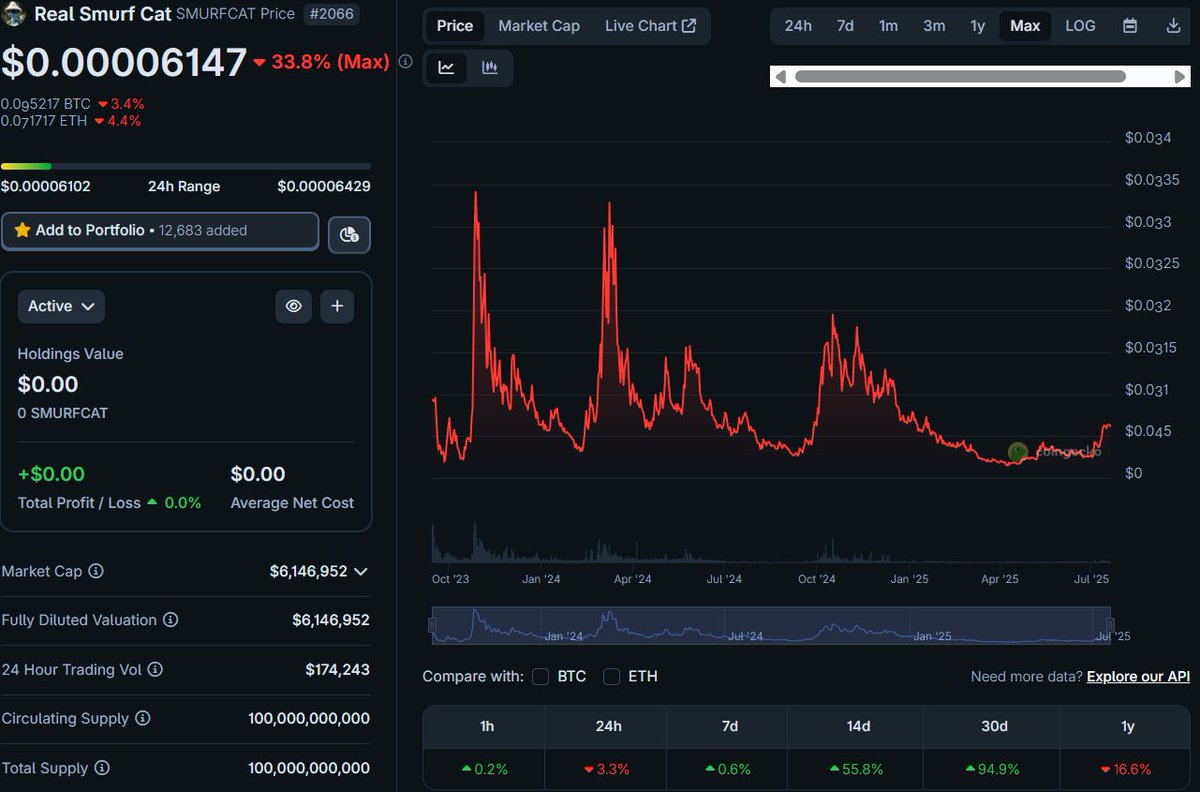Viewport: 1200px width, 792px height.
Task: Click the left handle of chart navigator
Action: click(433, 625)
